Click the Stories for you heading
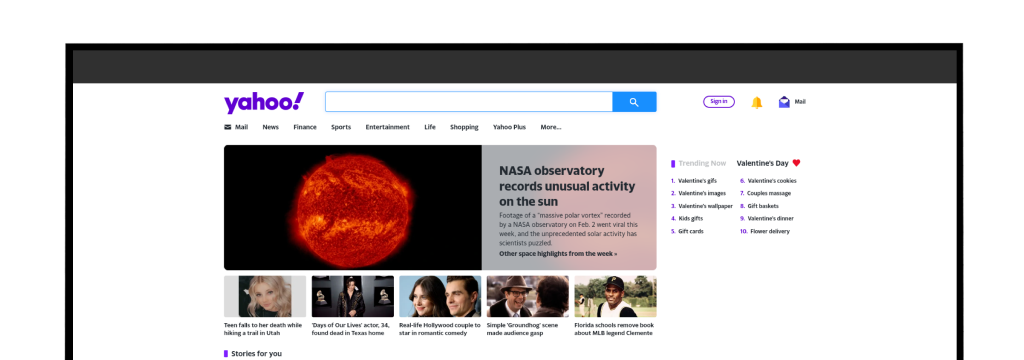The width and height of the screenshot is (1024, 360). pyautogui.click(x=257, y=353)
